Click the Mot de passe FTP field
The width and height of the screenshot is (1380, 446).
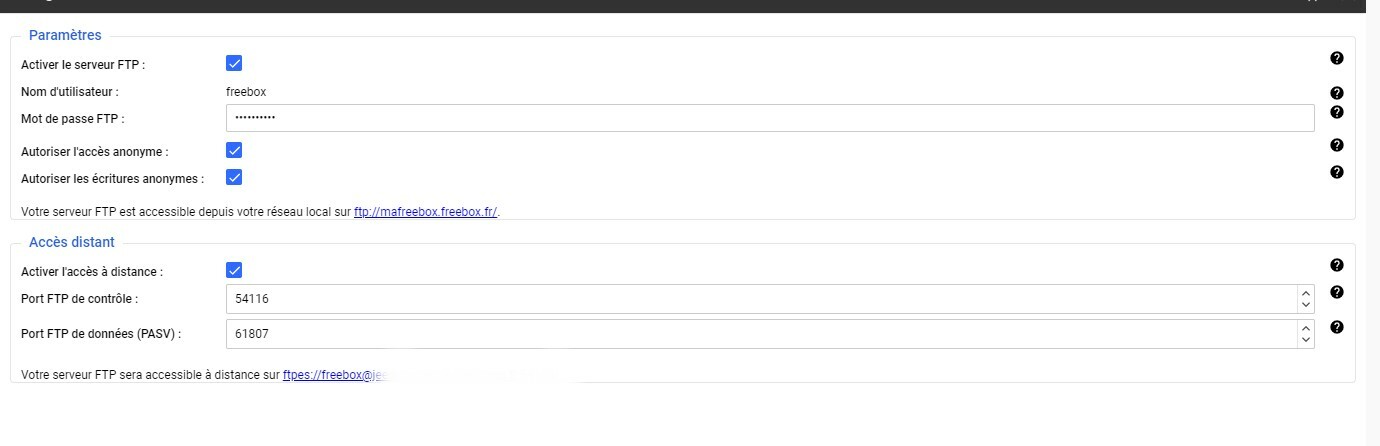770,118
